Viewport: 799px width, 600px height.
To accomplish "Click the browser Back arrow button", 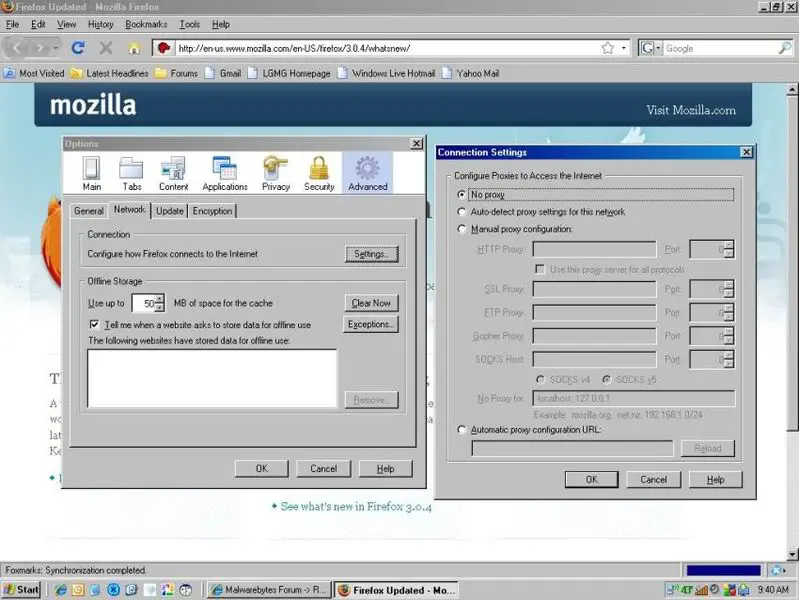I will tap(17, 48).
